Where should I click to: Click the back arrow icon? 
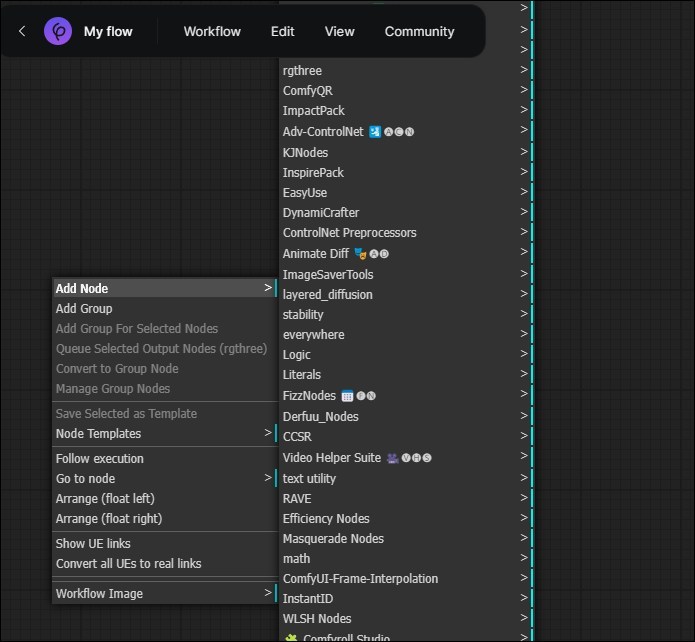(22, 31)
